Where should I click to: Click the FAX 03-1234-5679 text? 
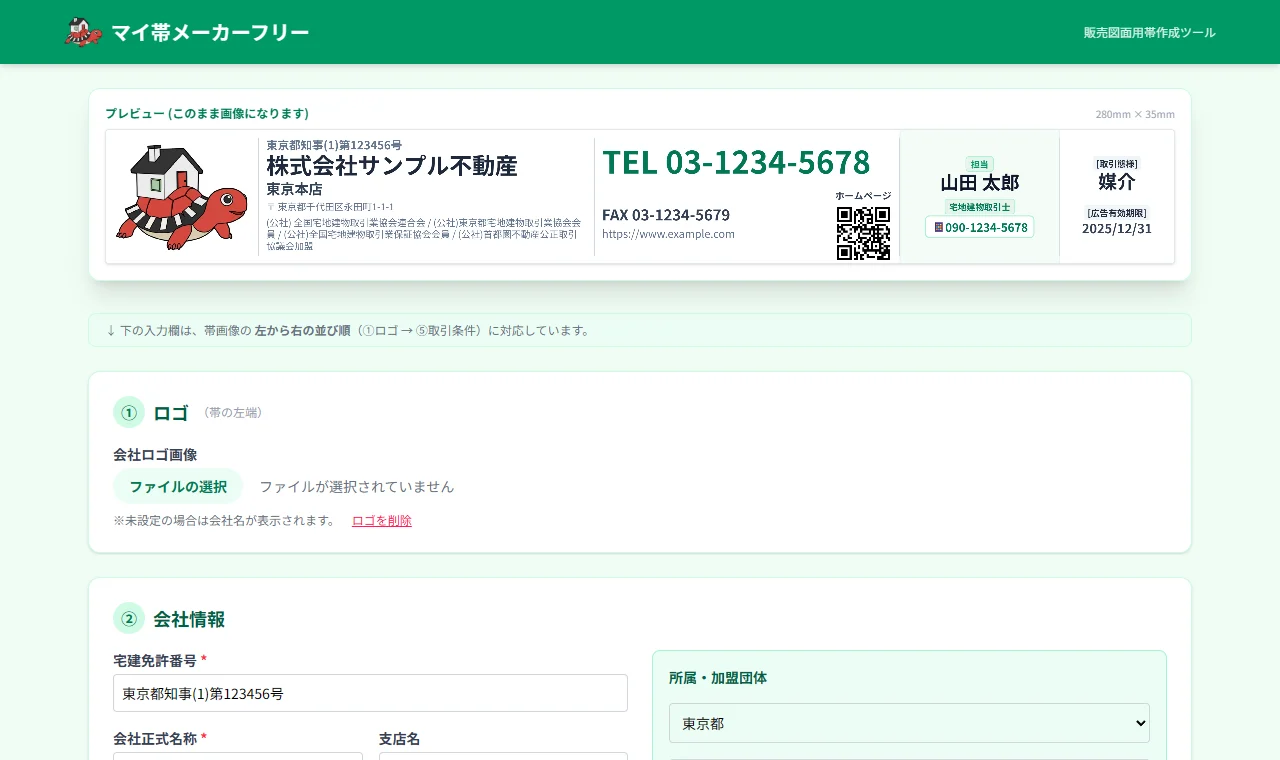[666, 215]
